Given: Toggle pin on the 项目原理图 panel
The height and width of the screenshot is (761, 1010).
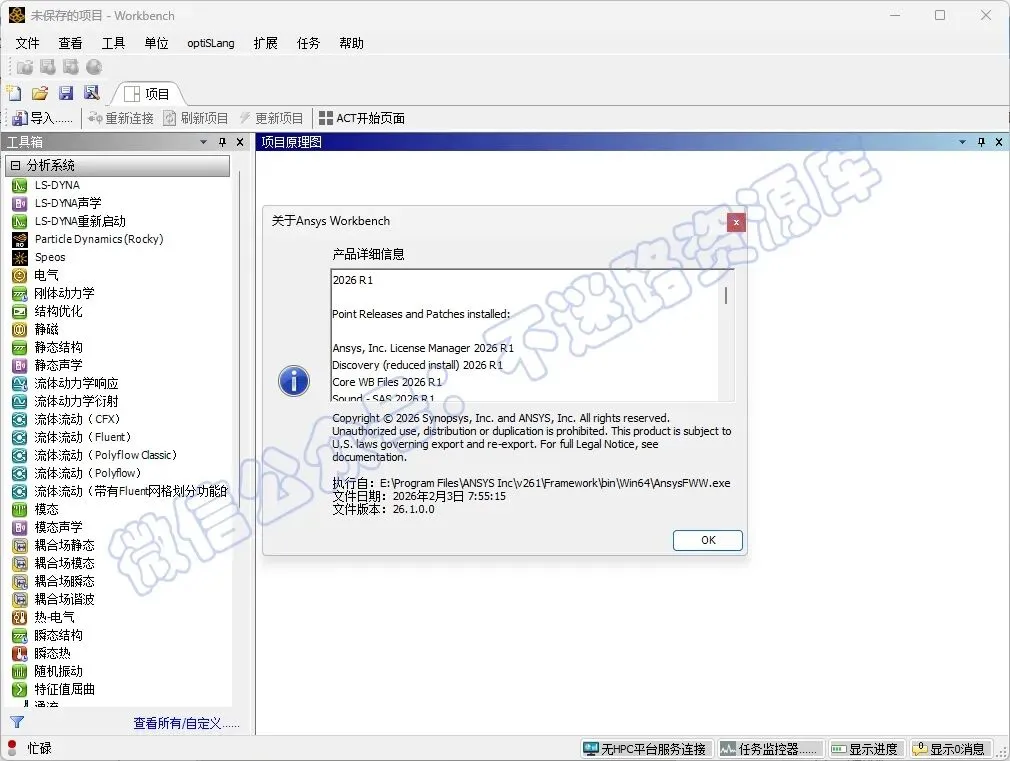Looking at the screenshot, I should point(981,142).
